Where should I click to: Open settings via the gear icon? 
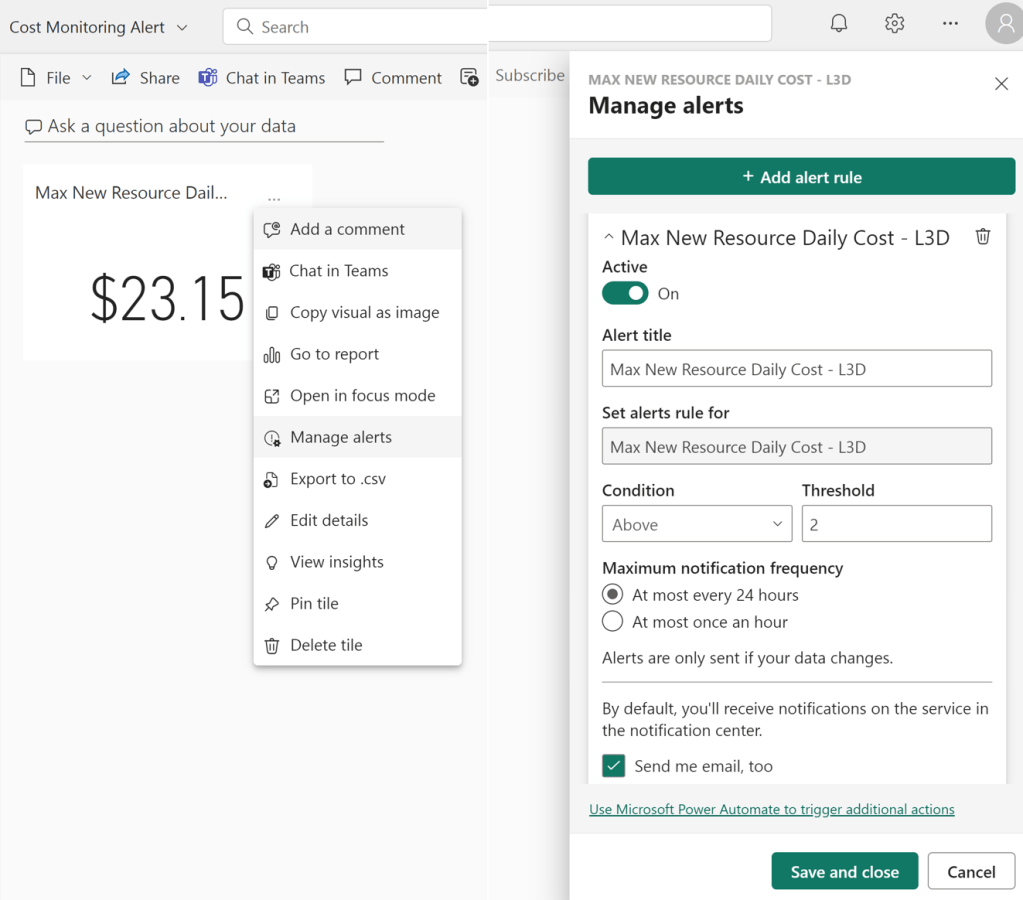coord(894,24)
